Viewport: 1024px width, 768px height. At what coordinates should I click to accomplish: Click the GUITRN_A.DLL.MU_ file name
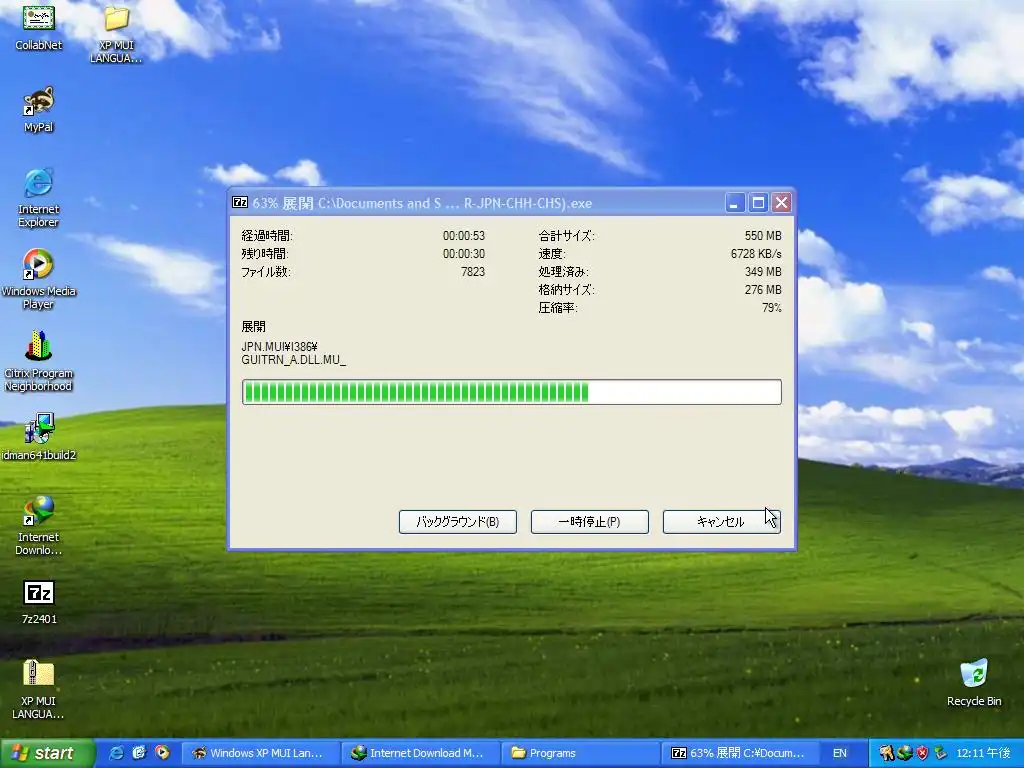293,360
